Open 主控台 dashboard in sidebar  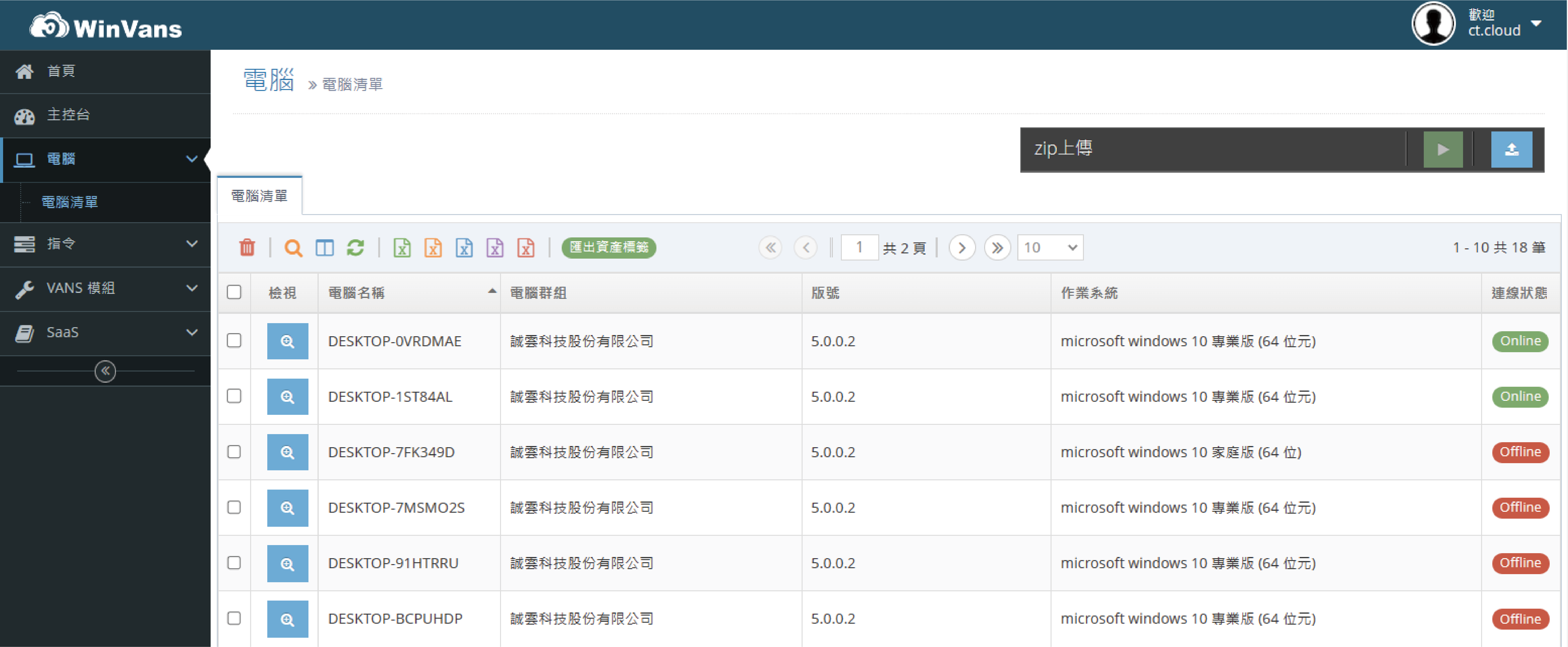point(105,115)
